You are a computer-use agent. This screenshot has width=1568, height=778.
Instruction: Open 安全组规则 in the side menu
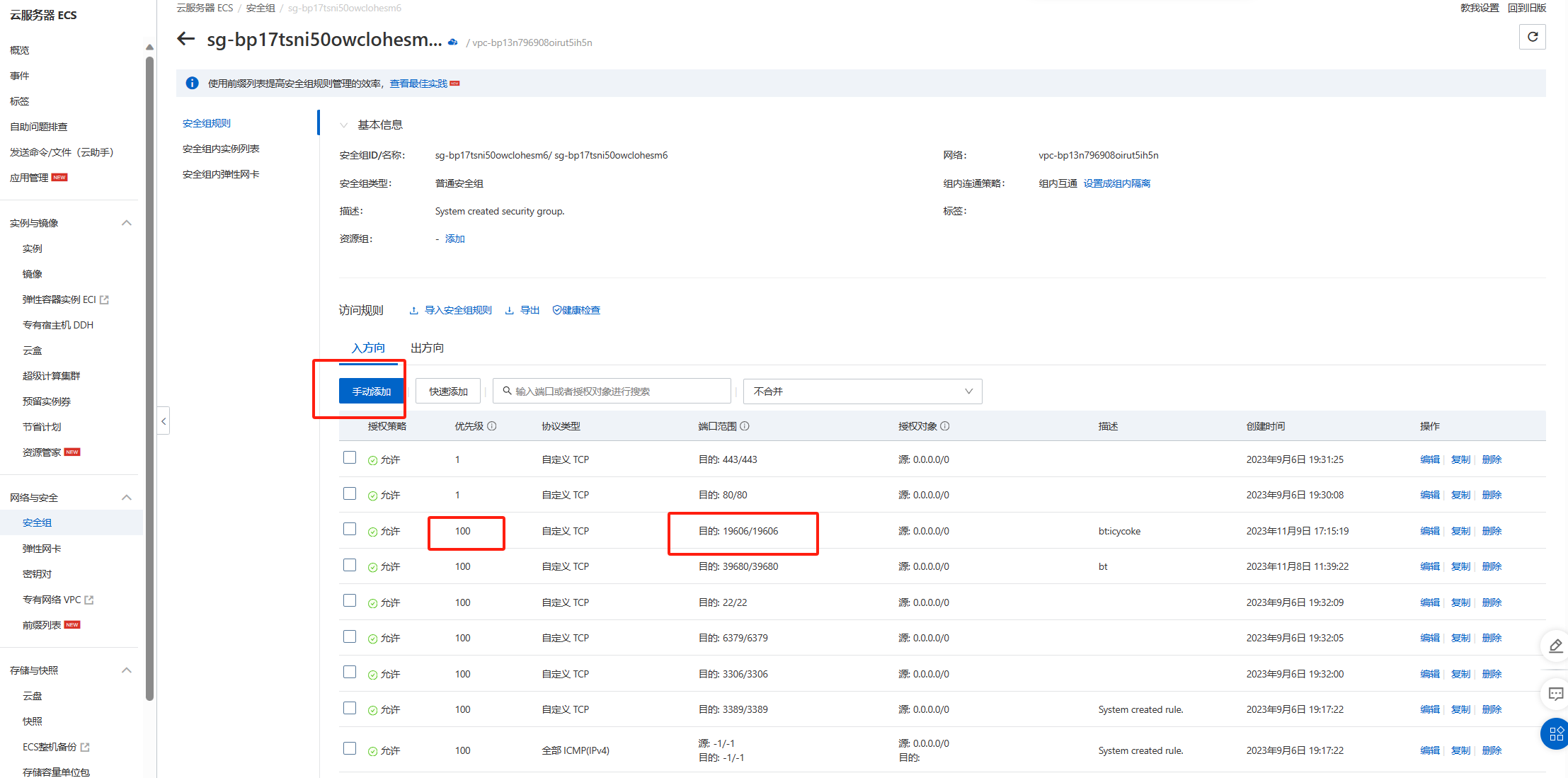tap(207, 123)
